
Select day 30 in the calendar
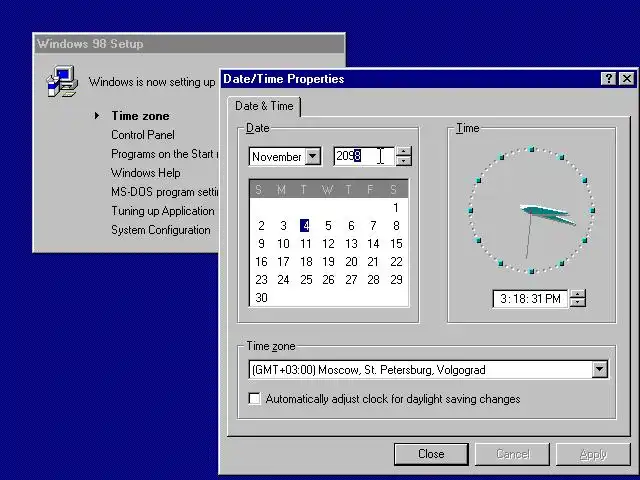[261, 298]
